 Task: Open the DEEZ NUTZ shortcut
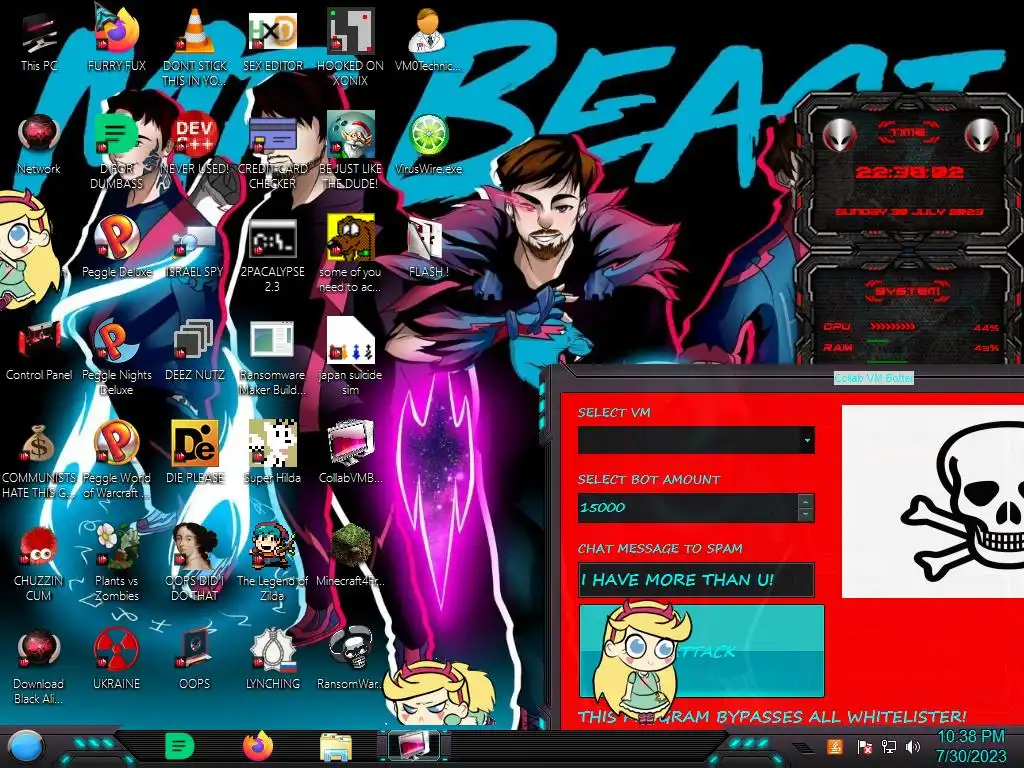point(195,350)
